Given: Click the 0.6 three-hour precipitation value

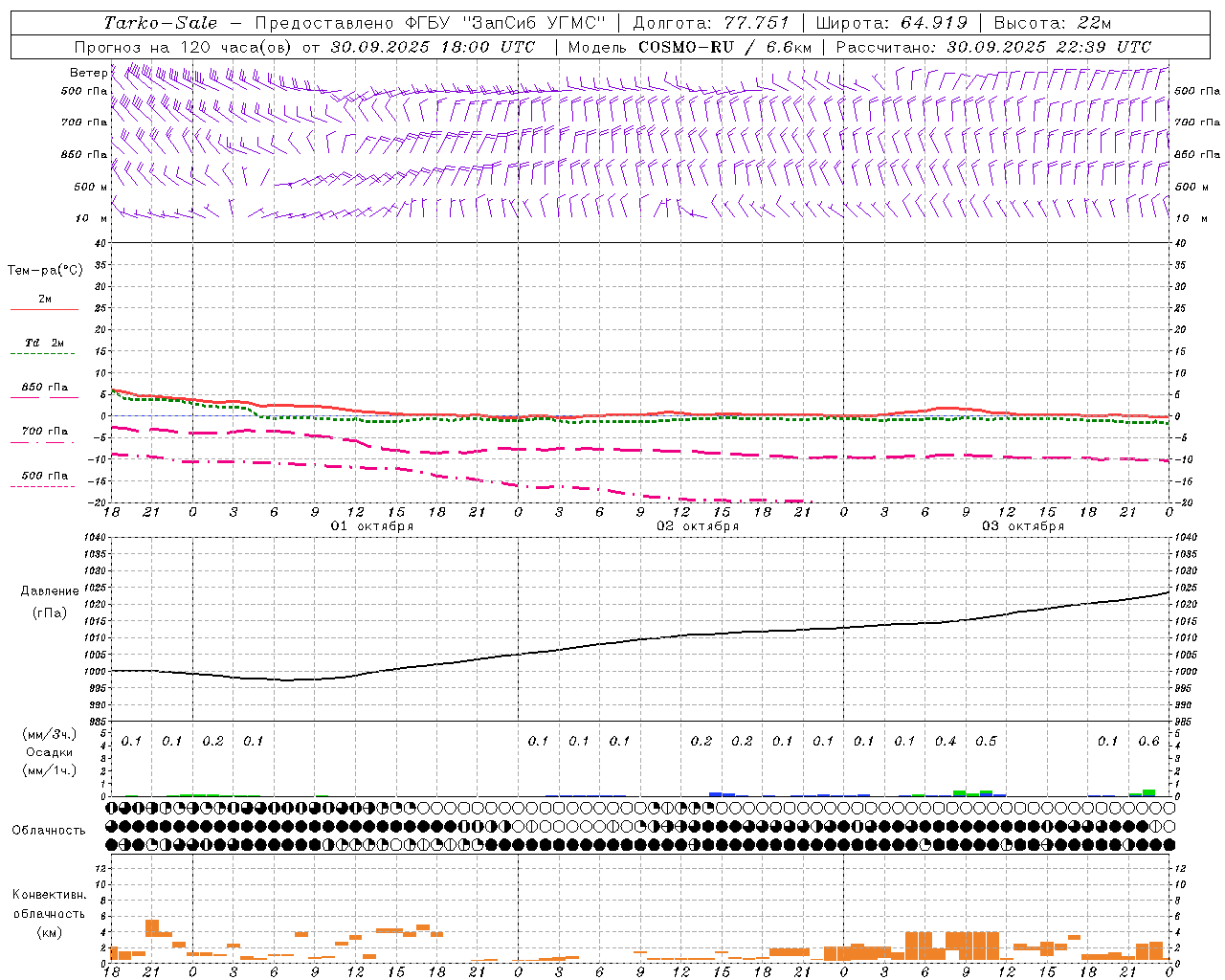Looking at the screenshot, I should tap(1148, 742).
